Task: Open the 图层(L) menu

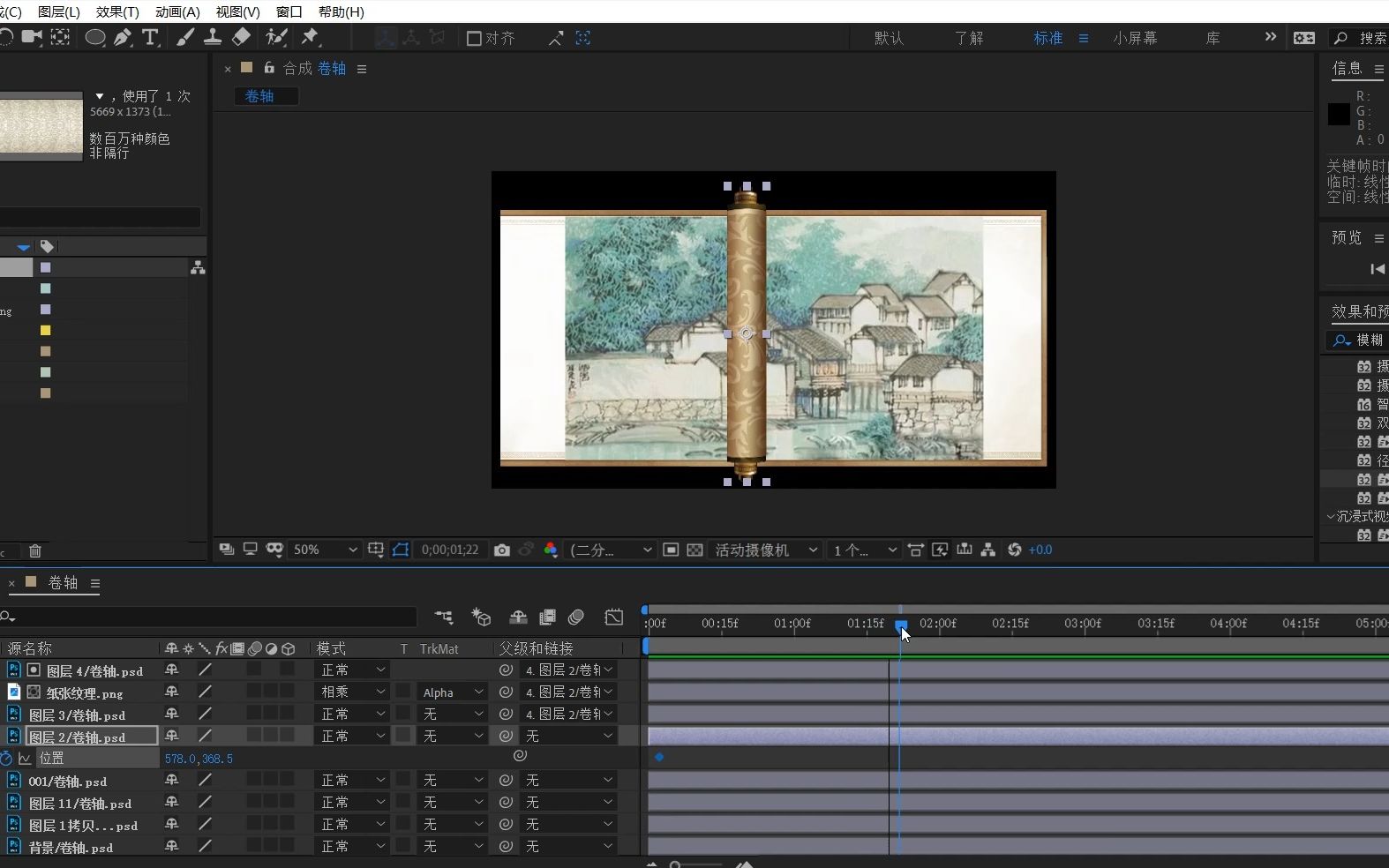Action: click(59, 11)
